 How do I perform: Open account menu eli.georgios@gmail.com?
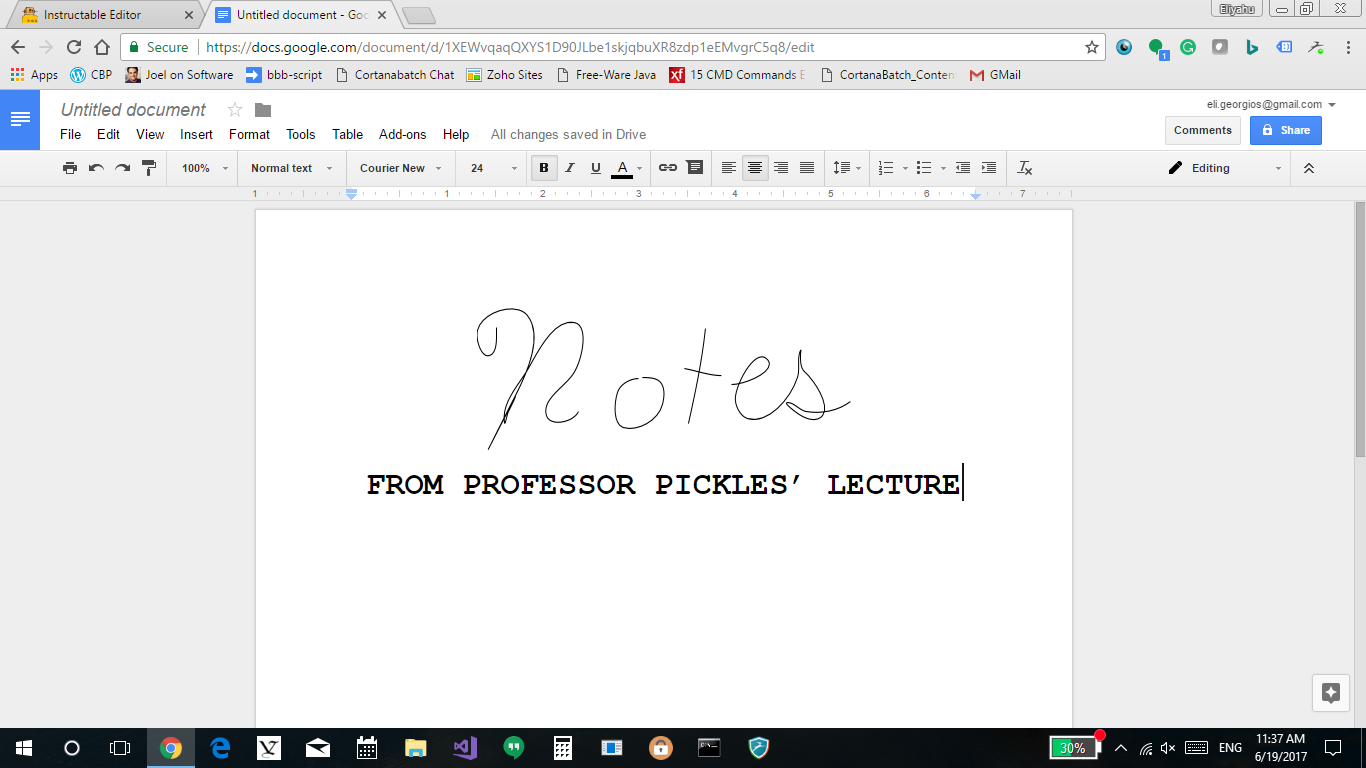(x=1271, y=104)
